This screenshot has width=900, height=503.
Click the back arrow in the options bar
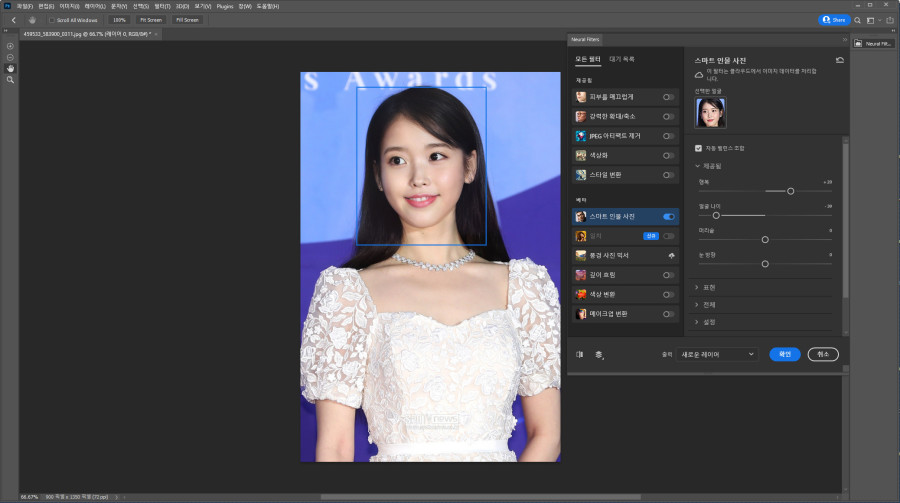(14, 20)
